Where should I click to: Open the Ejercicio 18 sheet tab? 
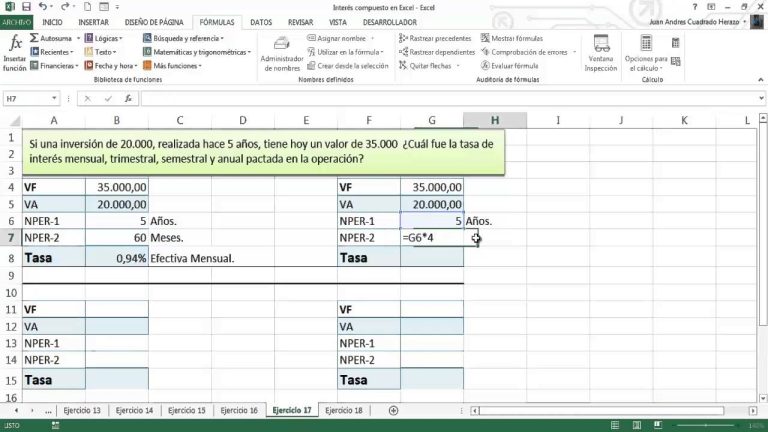pyautogui.click(x=344, y=411)
